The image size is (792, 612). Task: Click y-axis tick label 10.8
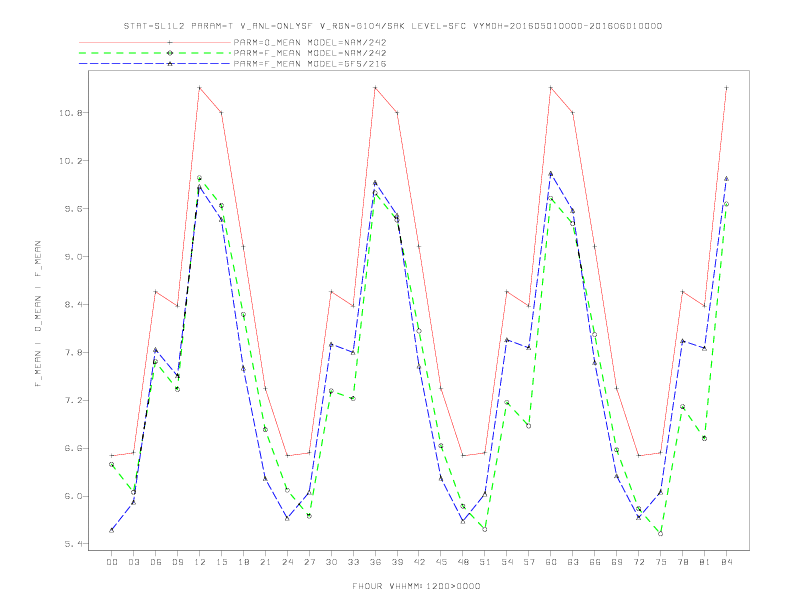(70, 113)
